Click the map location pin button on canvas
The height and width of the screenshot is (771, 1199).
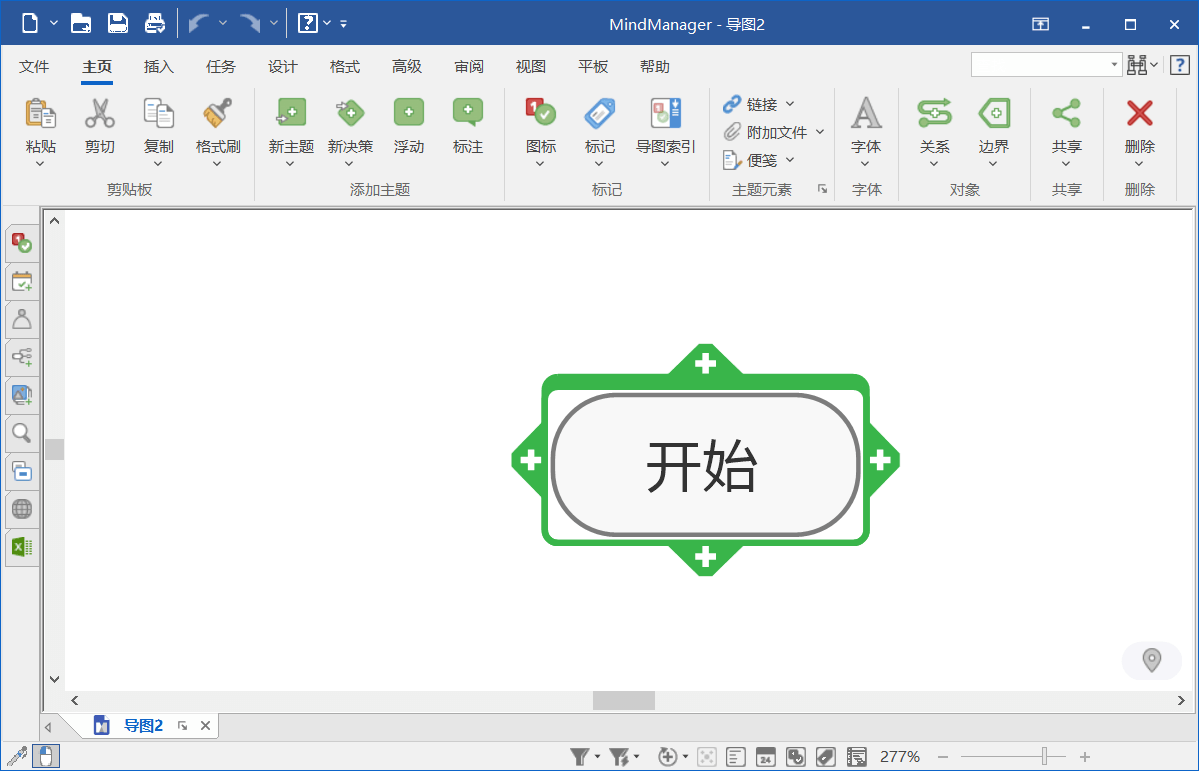pos(1152,660)
